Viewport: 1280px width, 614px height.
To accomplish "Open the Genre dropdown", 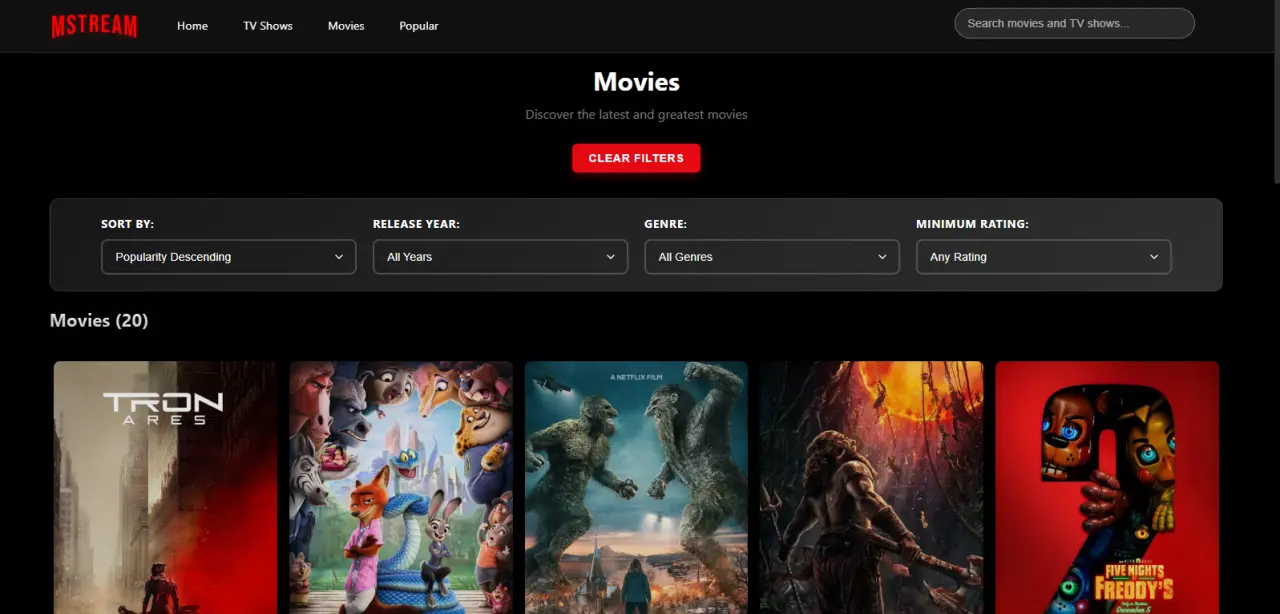I will [x=772, y=257].
